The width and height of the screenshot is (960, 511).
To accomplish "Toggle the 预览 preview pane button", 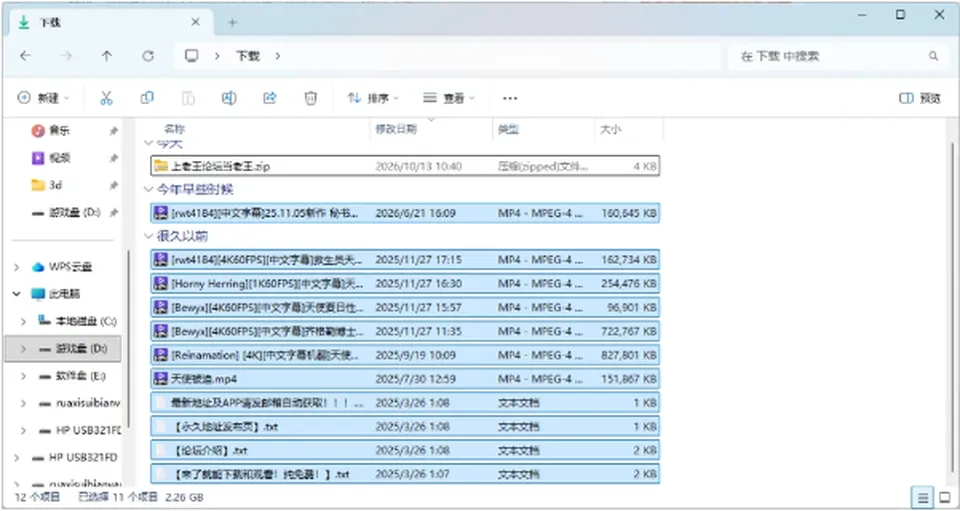I will tap(920, 98).
